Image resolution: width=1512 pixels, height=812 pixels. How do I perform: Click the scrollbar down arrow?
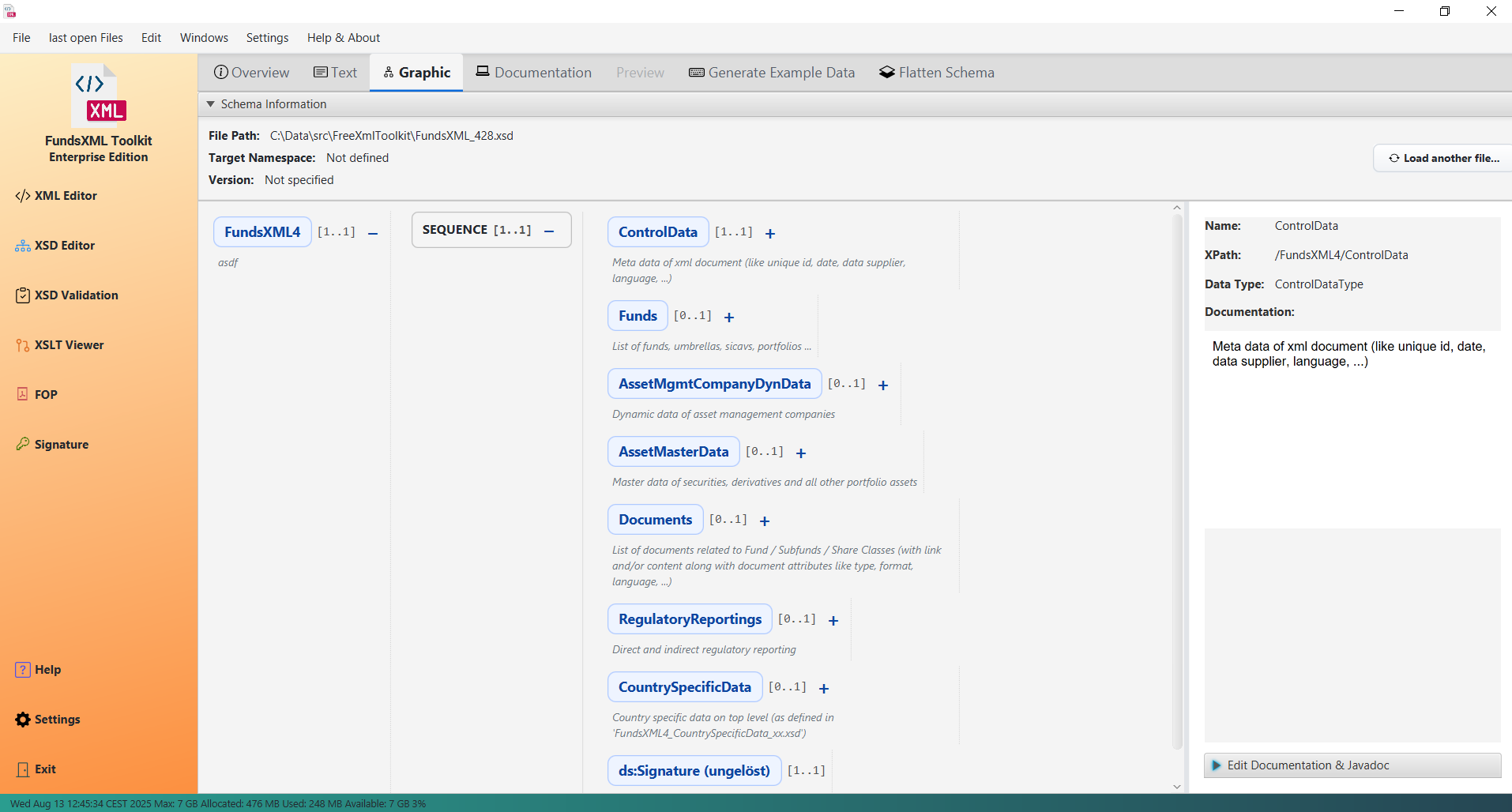coord(1177,787)
